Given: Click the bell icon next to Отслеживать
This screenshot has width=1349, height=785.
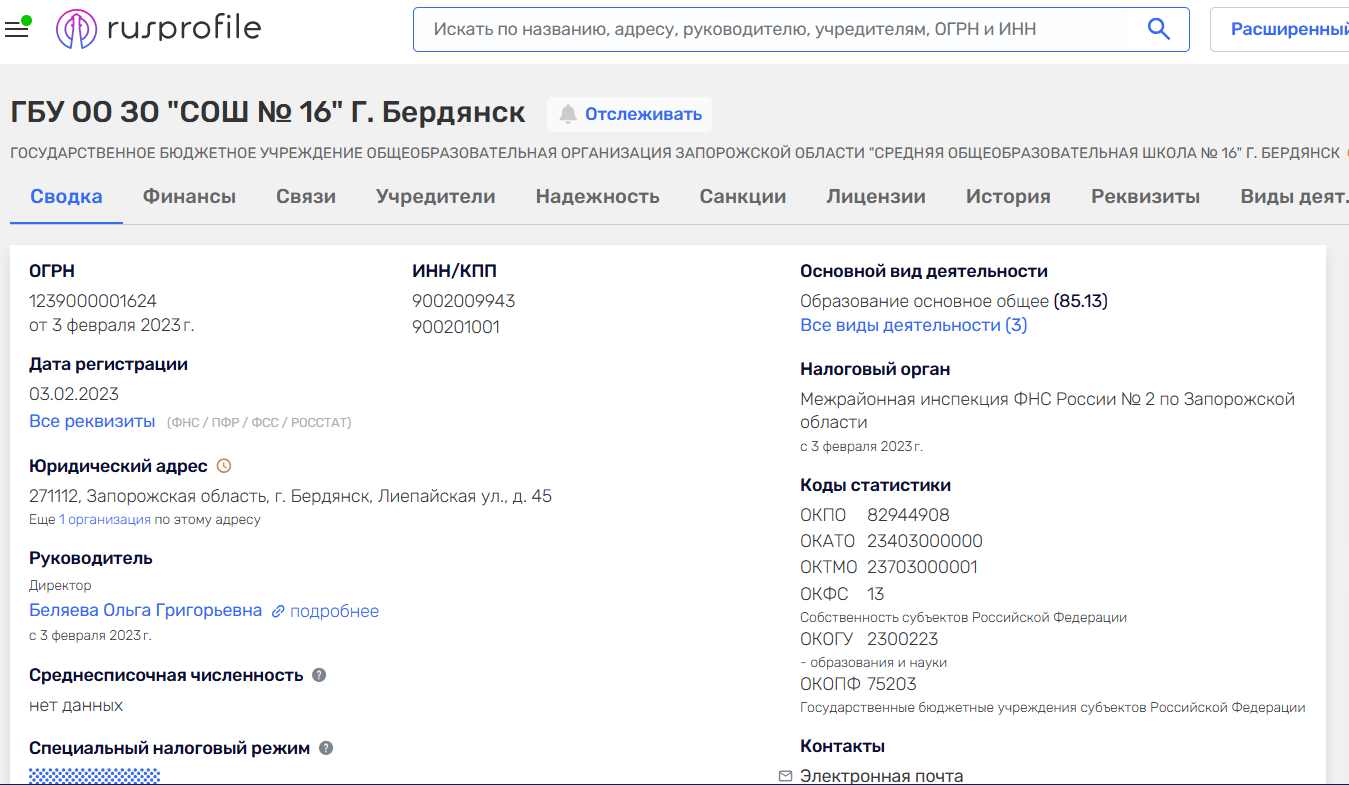Looking at the screenshot, I should [568, 114].
